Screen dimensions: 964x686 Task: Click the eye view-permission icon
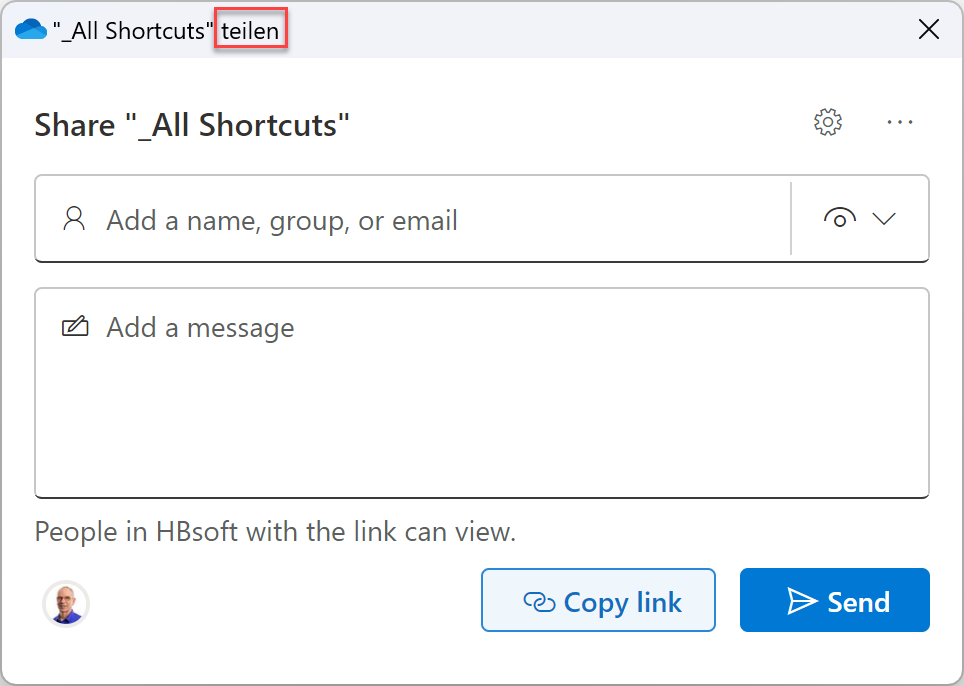click(839, 219)
